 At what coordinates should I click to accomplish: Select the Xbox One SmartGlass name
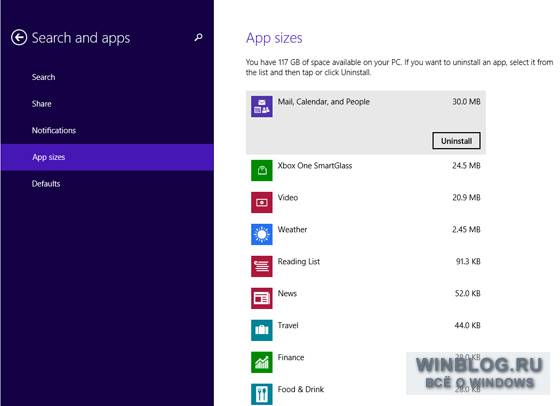point(315,166)
